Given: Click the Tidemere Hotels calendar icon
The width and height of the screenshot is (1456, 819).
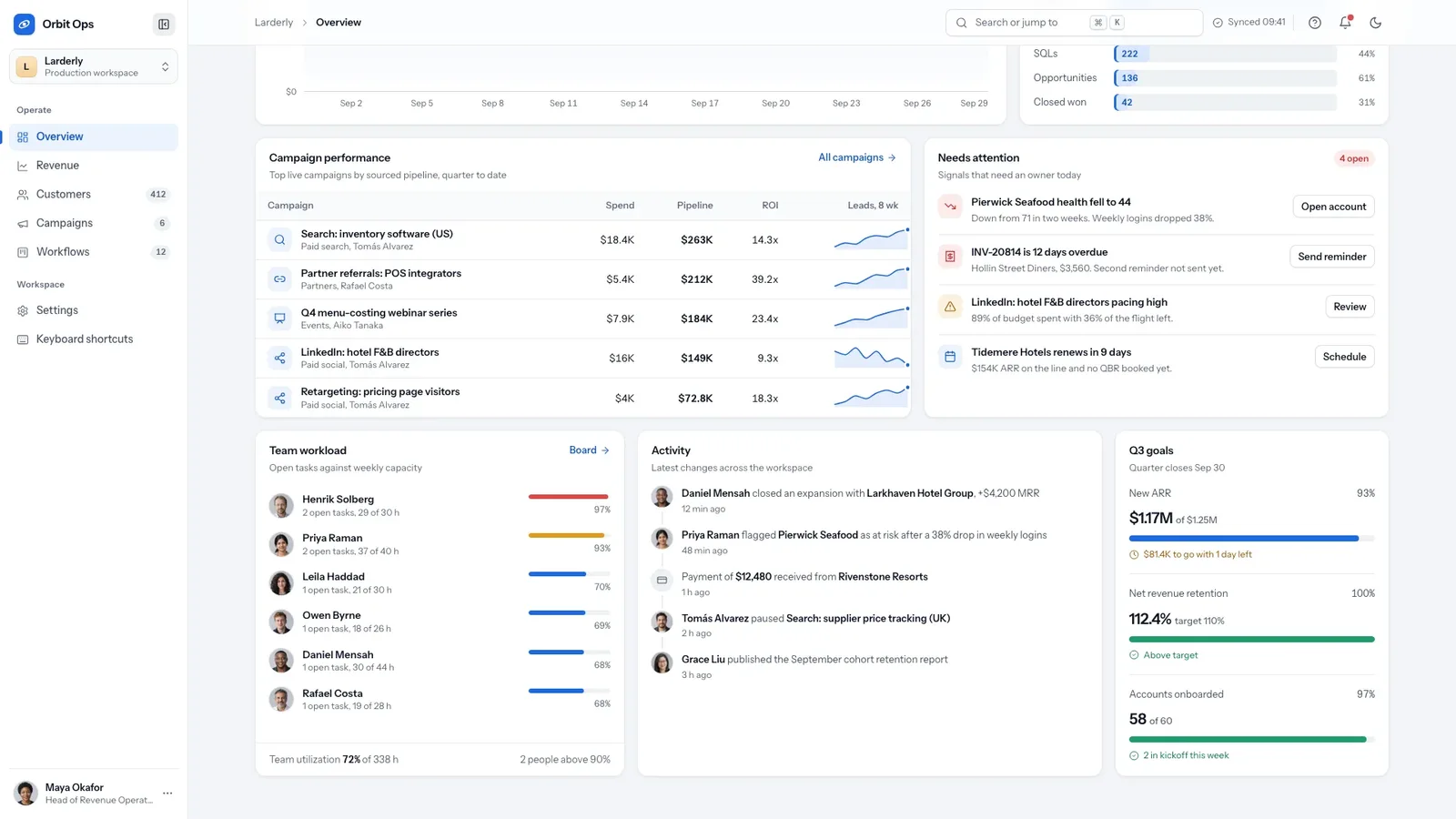Looking at the screenshot, I should tap(950, 357).
